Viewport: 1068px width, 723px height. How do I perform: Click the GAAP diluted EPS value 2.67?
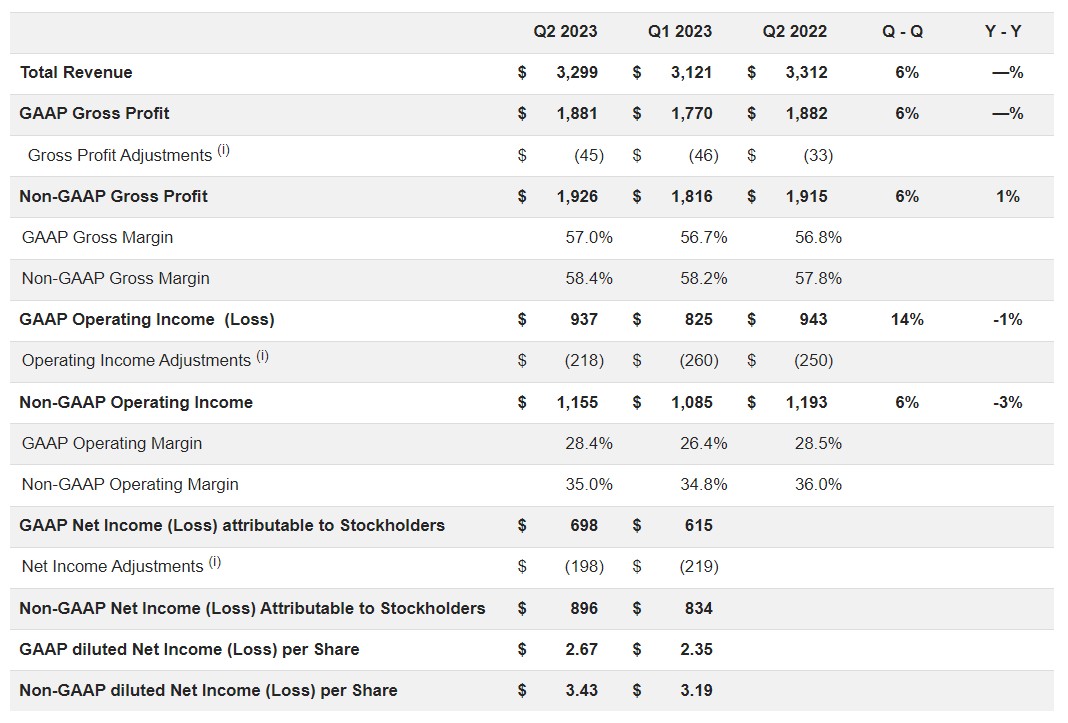[581, 649]
